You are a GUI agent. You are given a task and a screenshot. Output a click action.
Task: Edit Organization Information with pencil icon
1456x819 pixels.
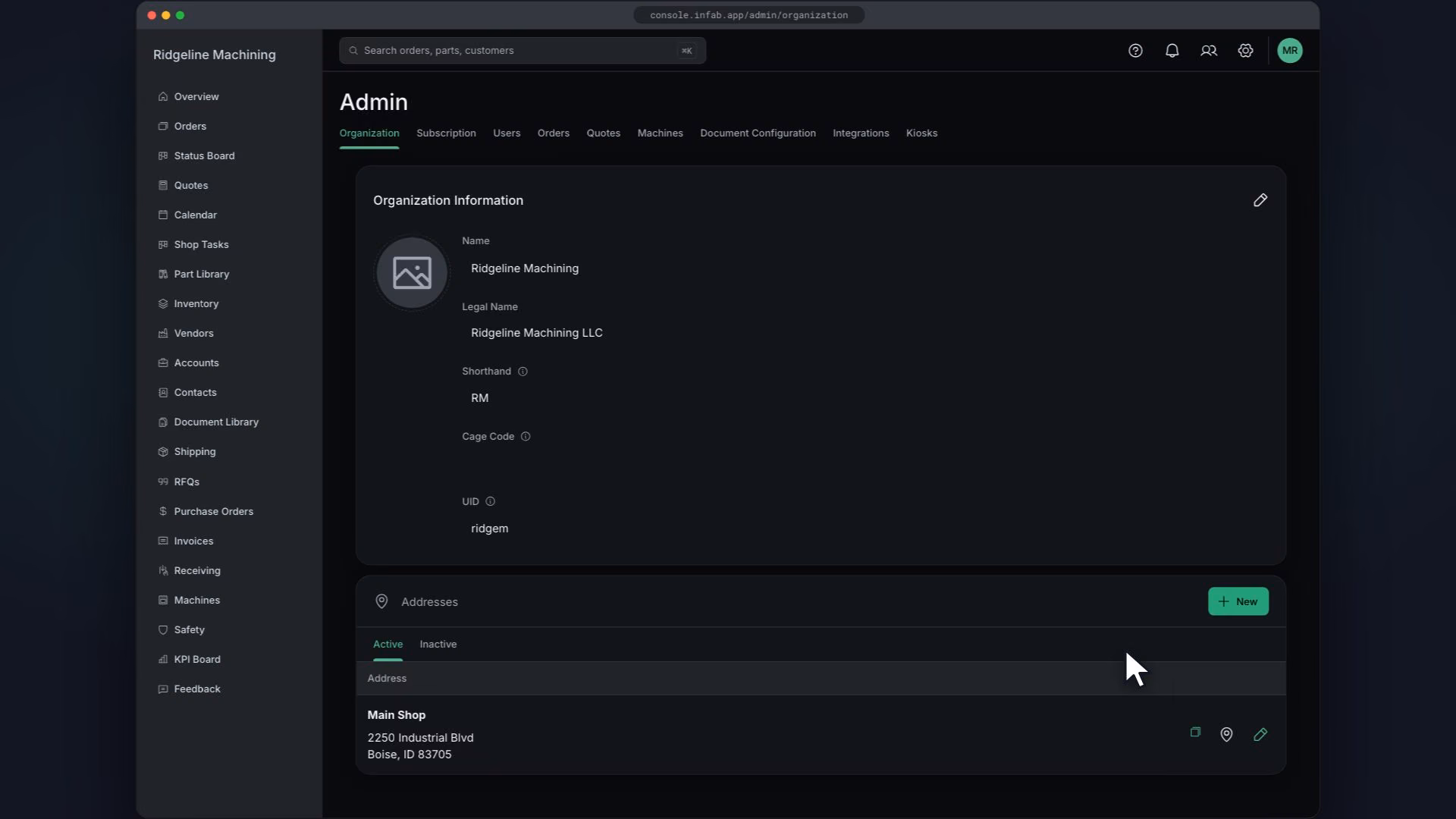1260,200
